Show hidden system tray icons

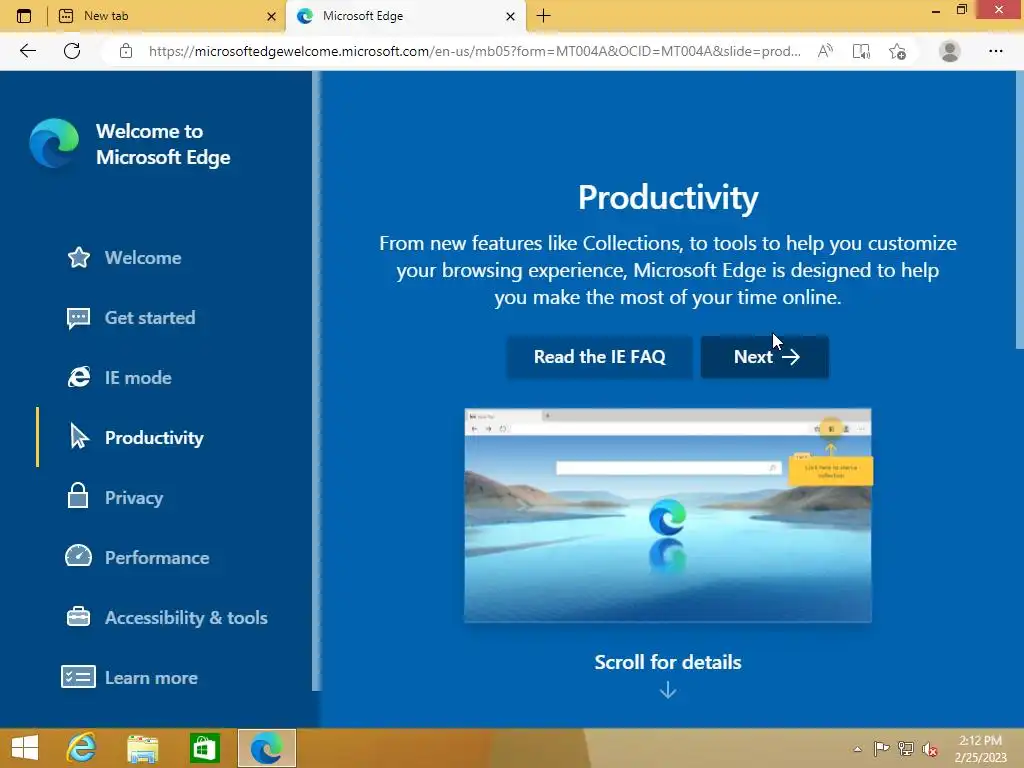tap(857, 749)
